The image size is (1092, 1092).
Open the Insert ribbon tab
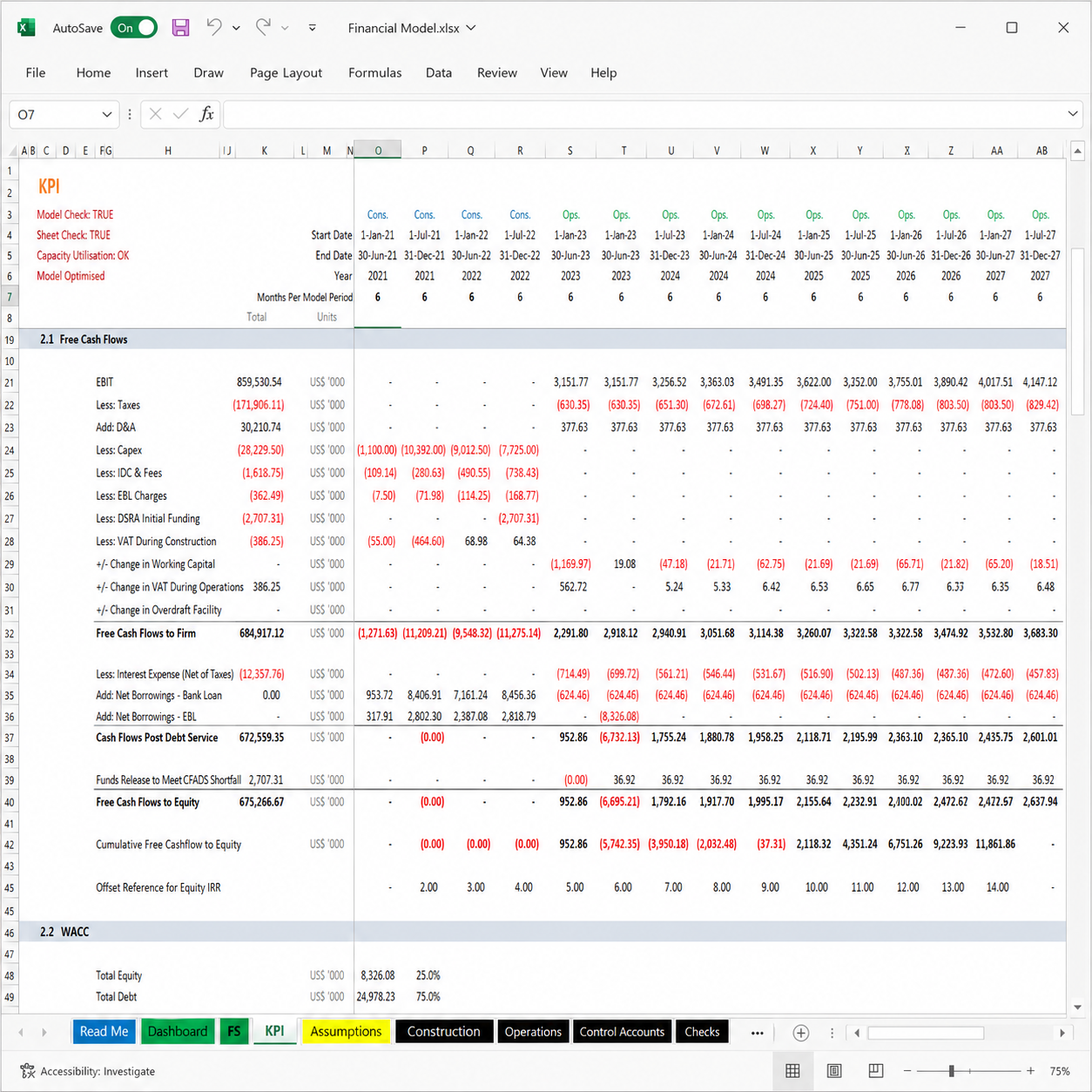coord(152,72)
